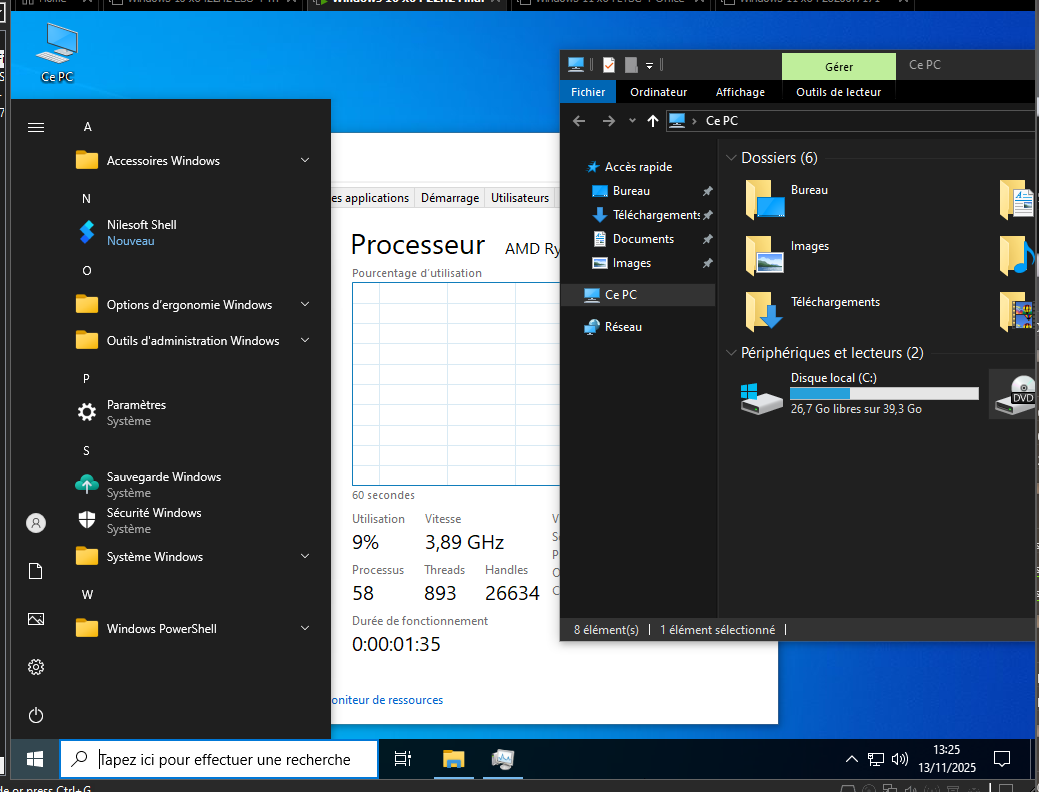Open the network tray icon

point(876,760)
